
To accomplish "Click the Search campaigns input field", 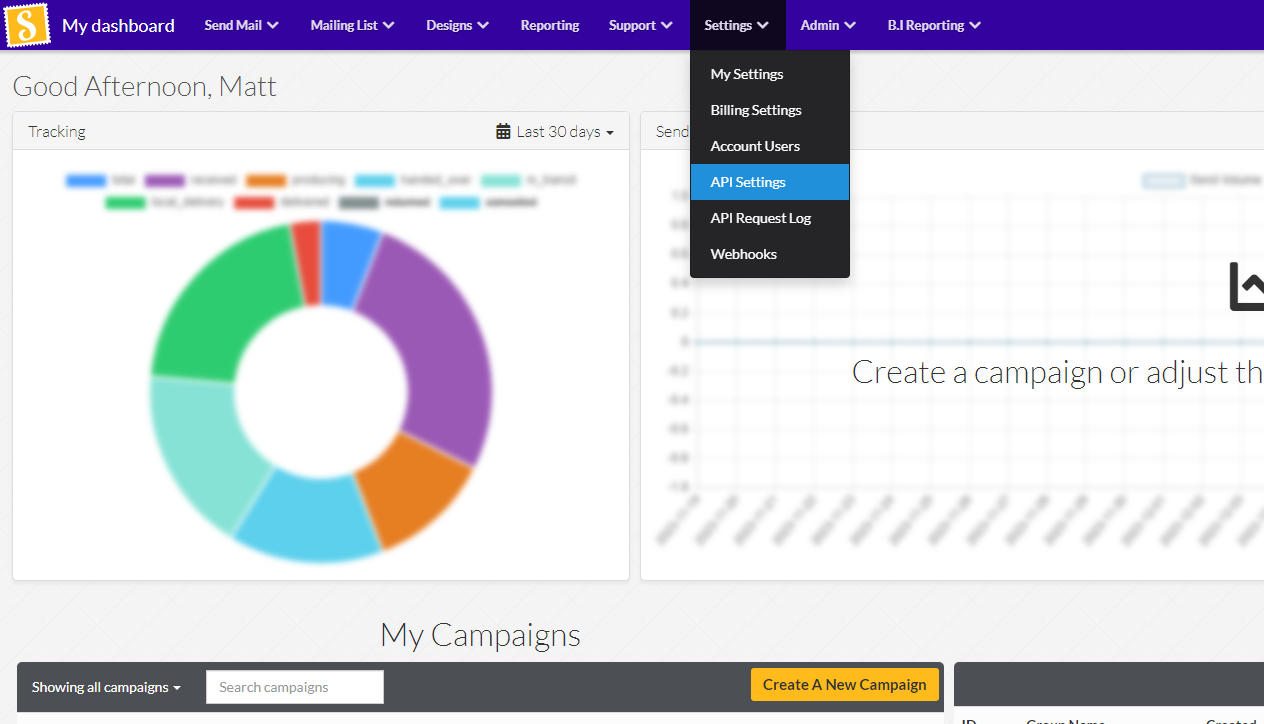I will tap(294, 687).
